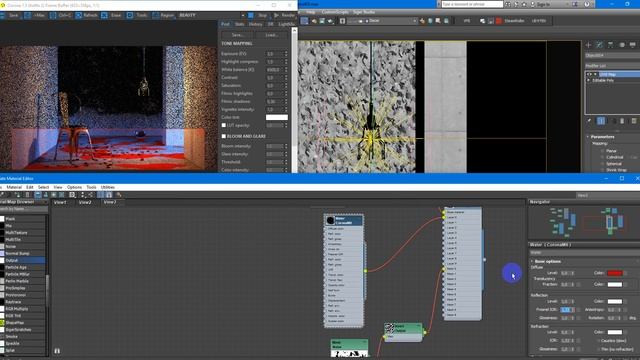
Task: Click Configure Modifier Sets icon
Action: [633, 121]
